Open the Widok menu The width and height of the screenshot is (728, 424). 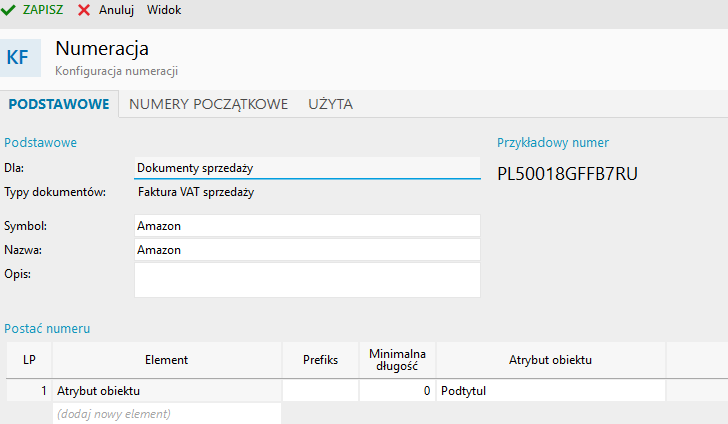point(164,10)
